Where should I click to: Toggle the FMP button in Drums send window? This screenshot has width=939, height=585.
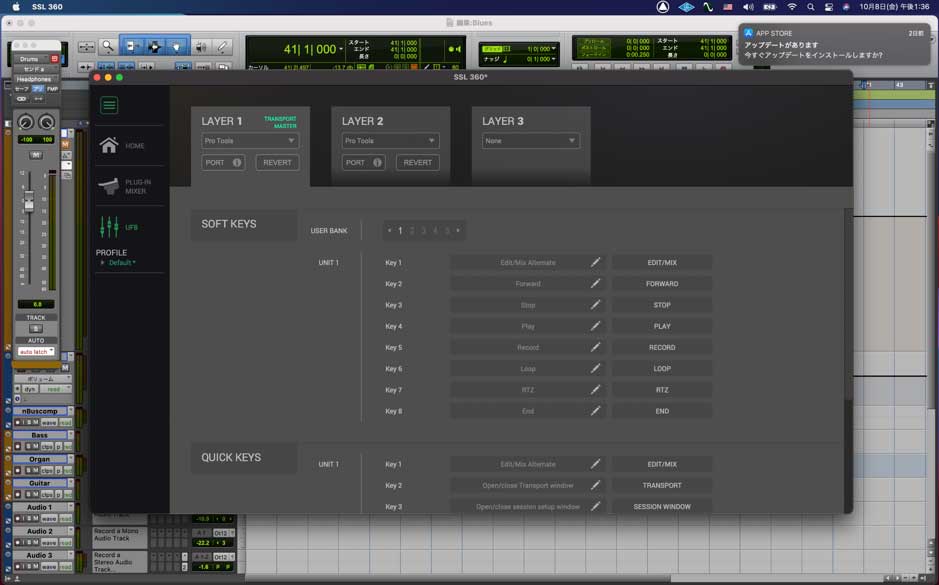pyautogui.click(x=52, y=89)
